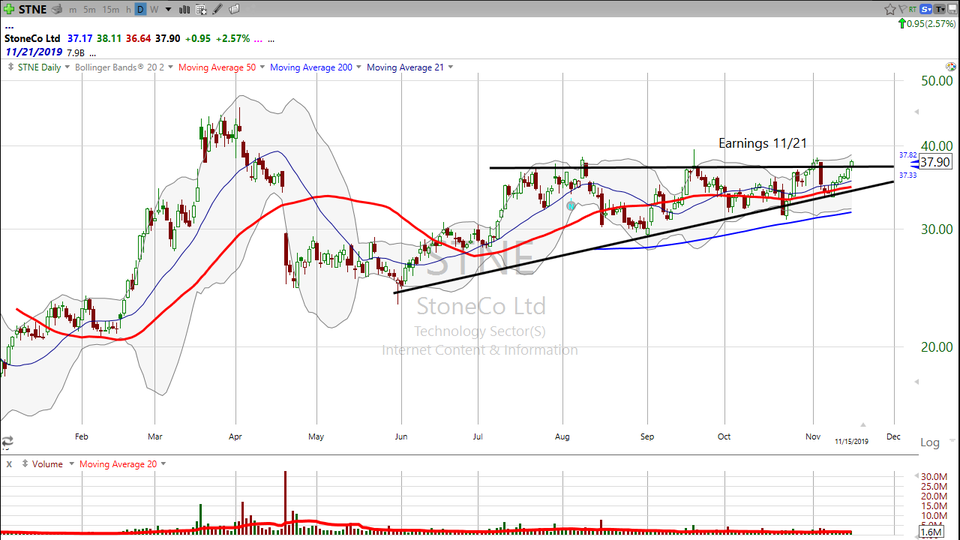This screenshot has height=540, width=960.
Task: Click the move handle beside STNE Daily
Action: pyautogui.click(x=10, y=67)
